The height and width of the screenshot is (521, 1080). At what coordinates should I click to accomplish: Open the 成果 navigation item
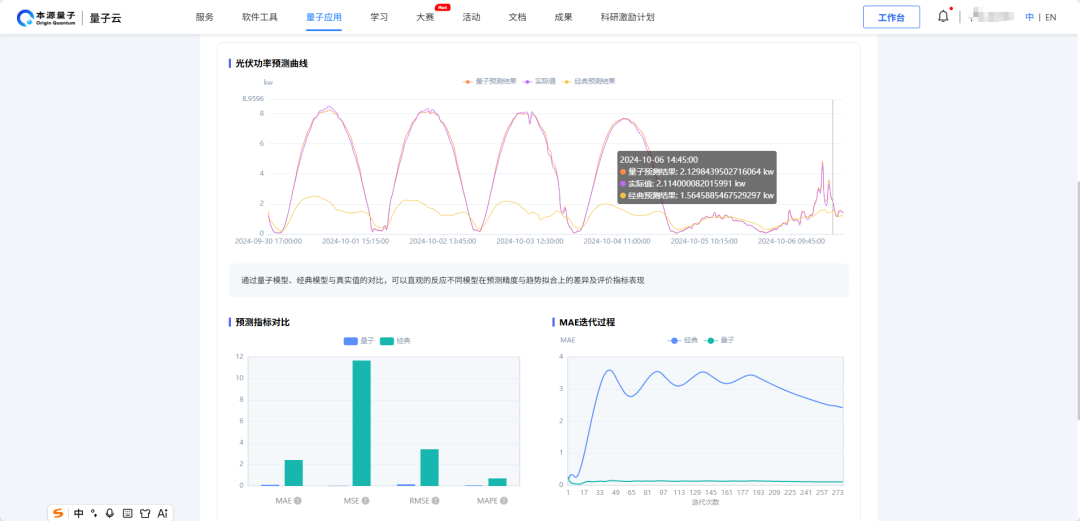pos(563,17)
